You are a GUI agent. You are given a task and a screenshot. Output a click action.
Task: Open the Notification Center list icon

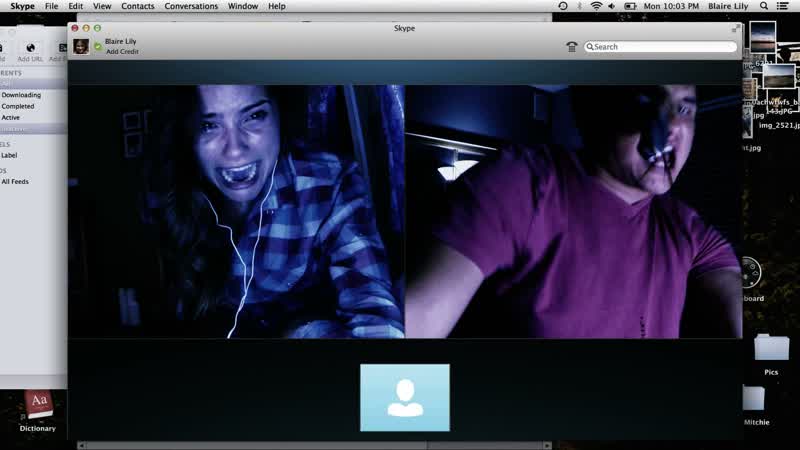coord(782,6)
